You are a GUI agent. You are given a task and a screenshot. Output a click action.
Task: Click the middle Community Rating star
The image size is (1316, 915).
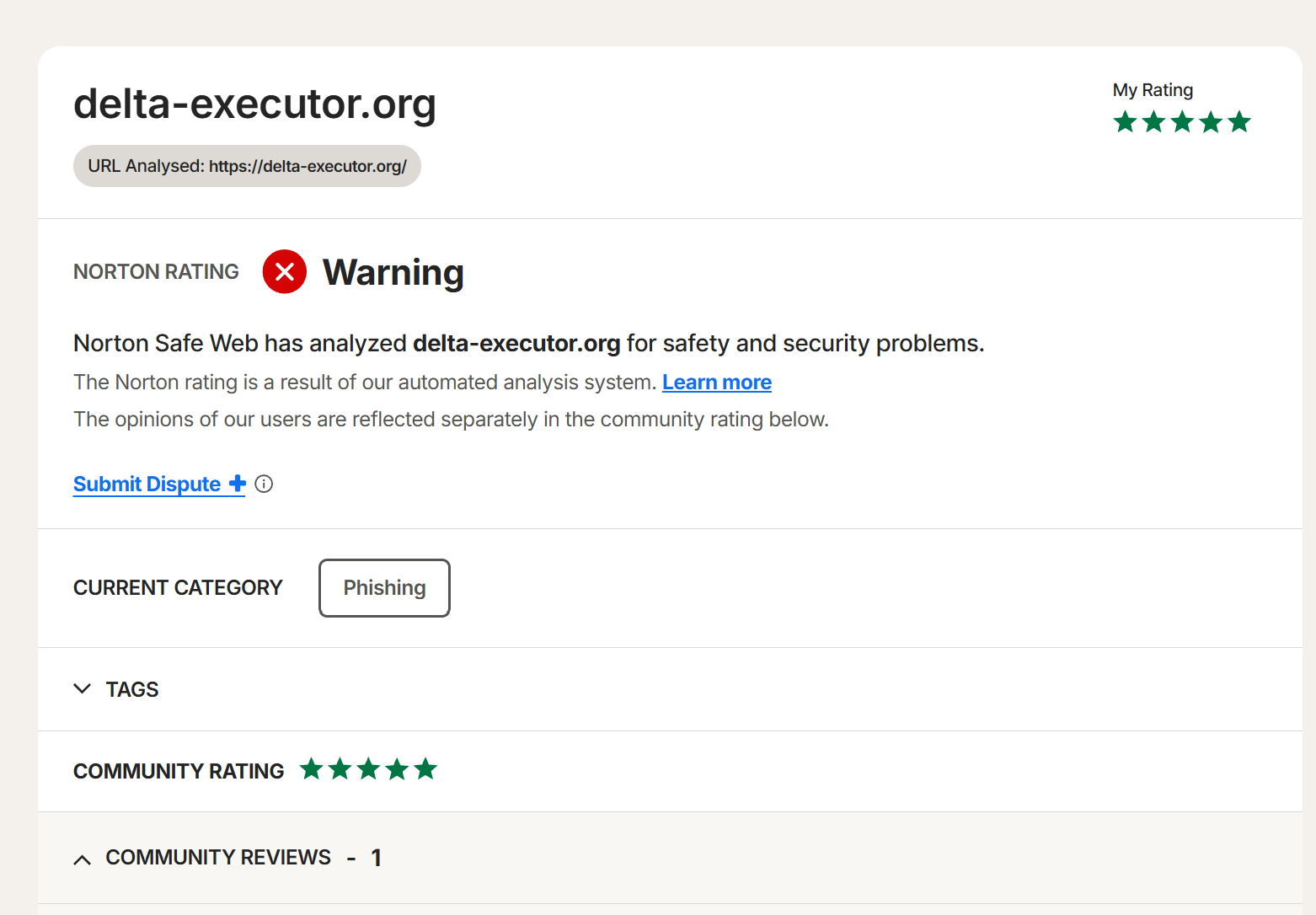368,768
